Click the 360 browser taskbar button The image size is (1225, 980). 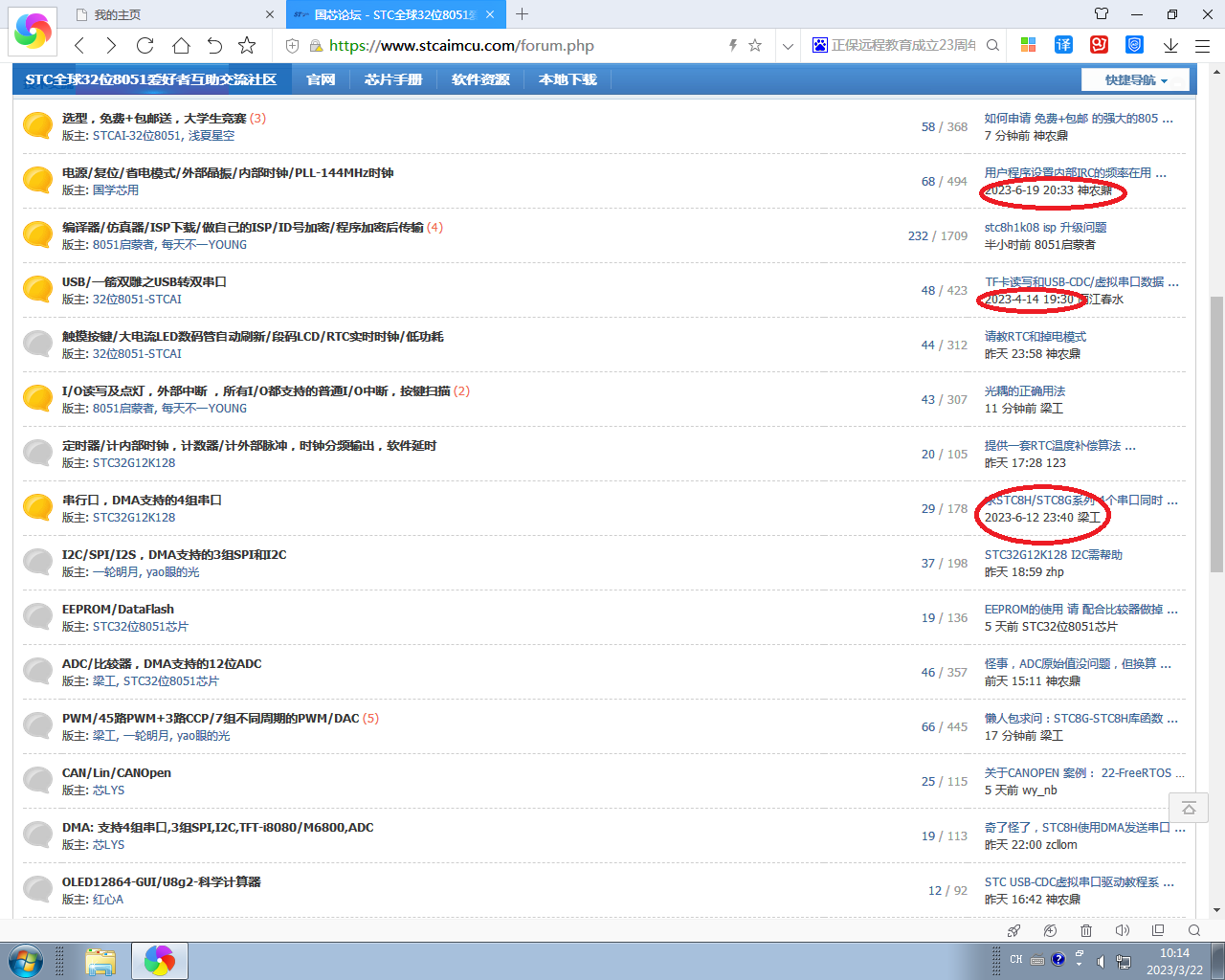click(x=160, y=961)
